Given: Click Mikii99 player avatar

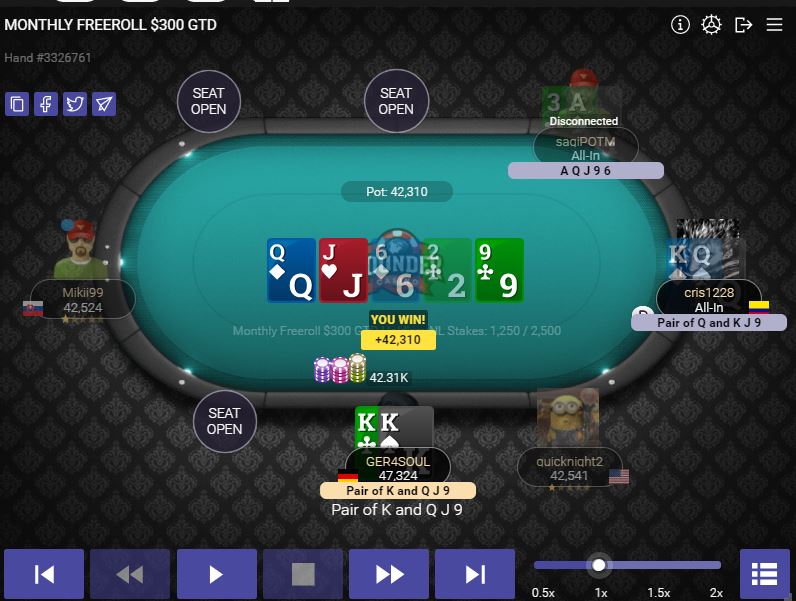Looking at the screenshot, I should 80,249.
